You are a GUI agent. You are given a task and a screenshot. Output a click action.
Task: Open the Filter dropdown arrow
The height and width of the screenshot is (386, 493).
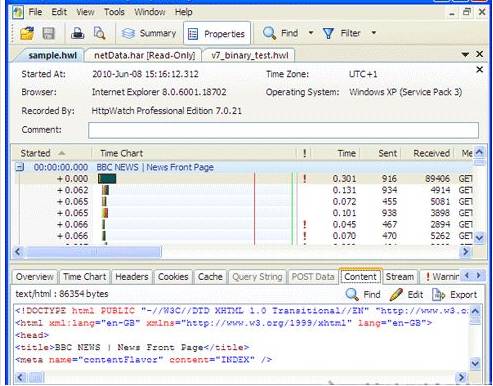[374, 33]
